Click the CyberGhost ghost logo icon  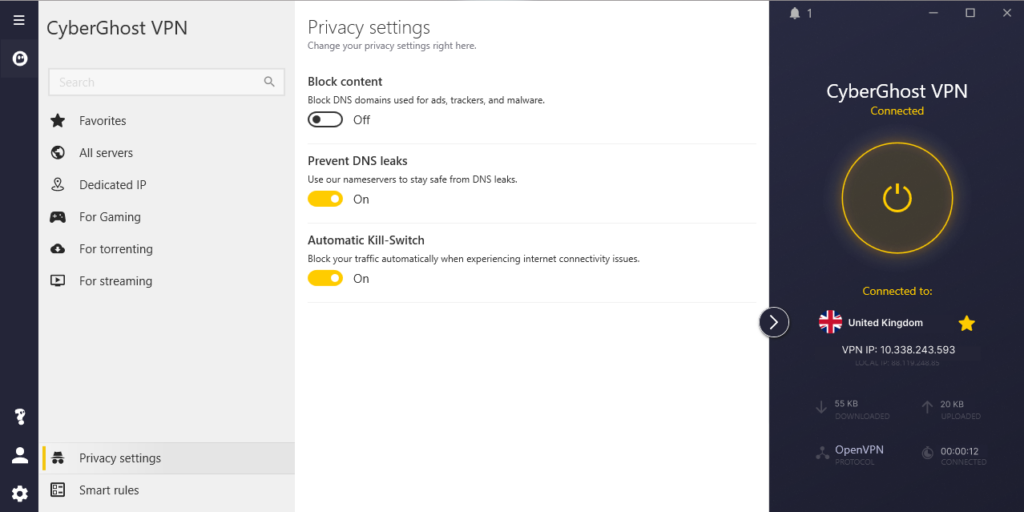tap(20, 59)
